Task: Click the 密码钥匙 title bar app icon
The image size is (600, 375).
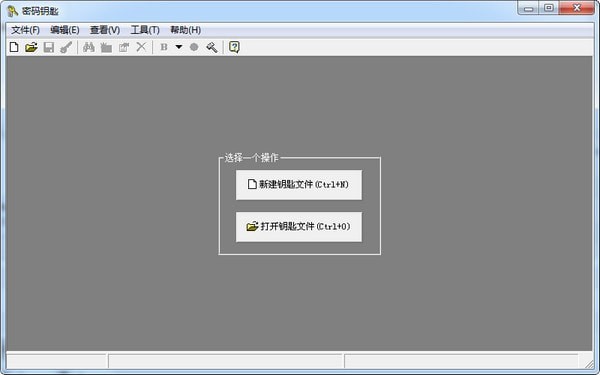Action: (x=13, y=11)
